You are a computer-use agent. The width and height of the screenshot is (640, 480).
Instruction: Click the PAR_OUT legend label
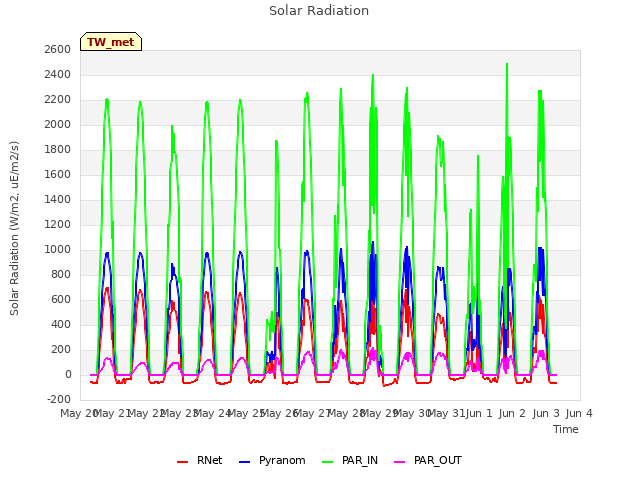click(438, 460)
